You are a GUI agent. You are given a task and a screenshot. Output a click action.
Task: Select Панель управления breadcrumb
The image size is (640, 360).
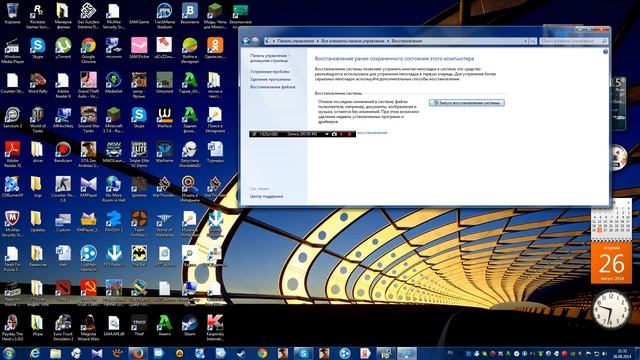click(x=296, y=41)
